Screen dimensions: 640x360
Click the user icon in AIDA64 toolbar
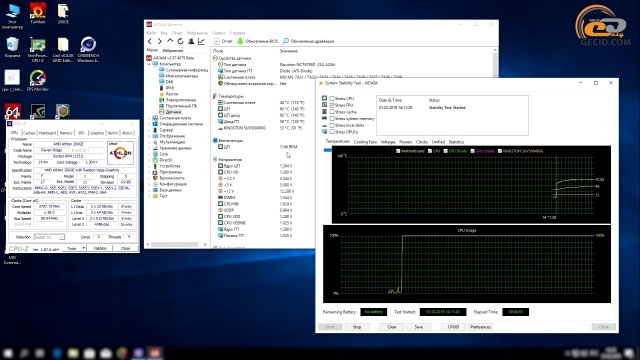click(x=191, y=41)
